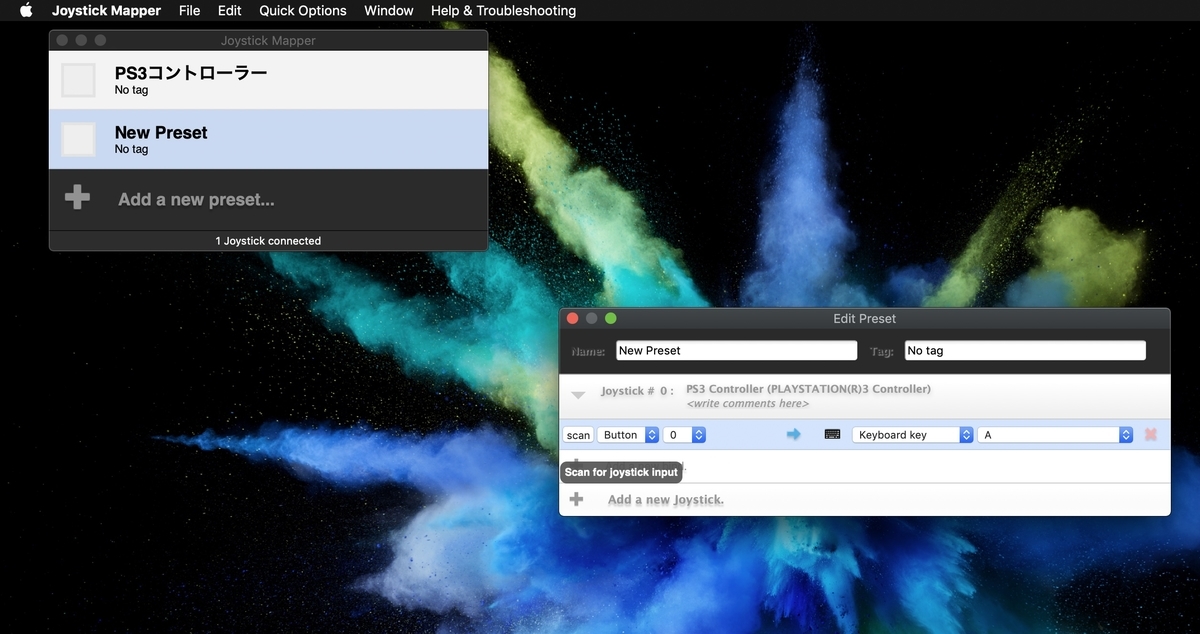Click the PS3 Controller joystick name text

[x=808, y=389]
